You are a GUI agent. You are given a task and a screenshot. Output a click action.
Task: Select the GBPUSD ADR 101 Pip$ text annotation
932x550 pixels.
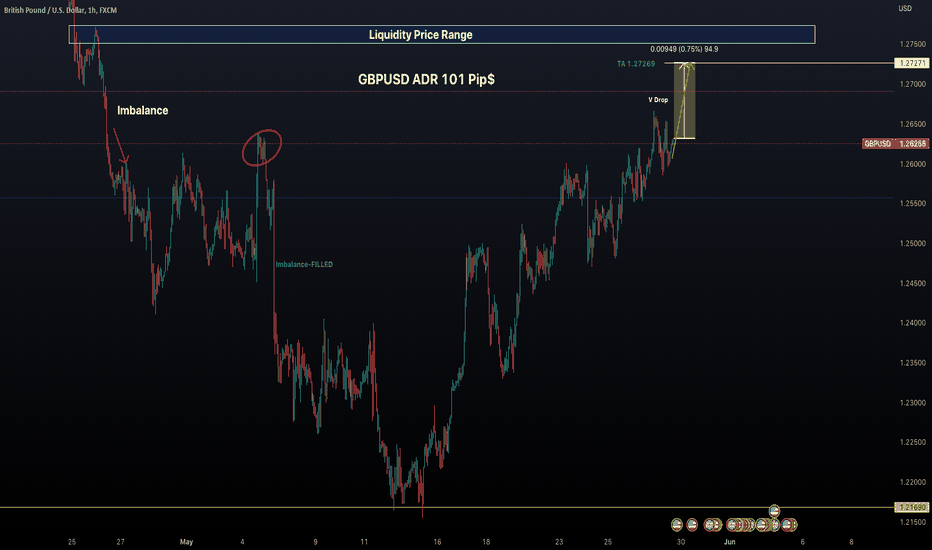[426, 79]
